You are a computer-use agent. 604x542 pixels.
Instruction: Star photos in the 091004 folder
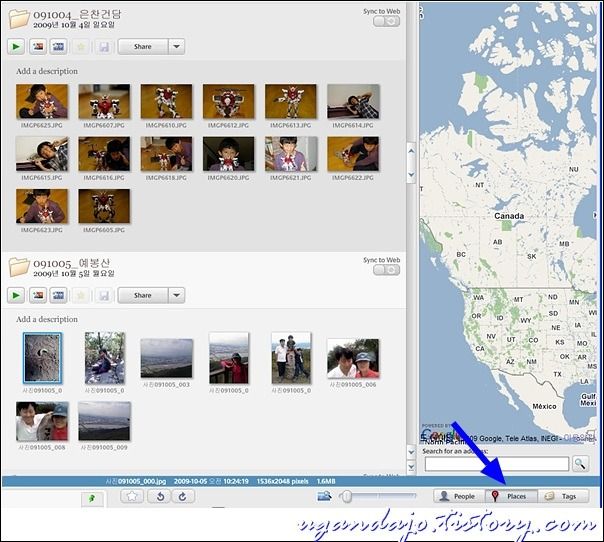tap(81, 47)
